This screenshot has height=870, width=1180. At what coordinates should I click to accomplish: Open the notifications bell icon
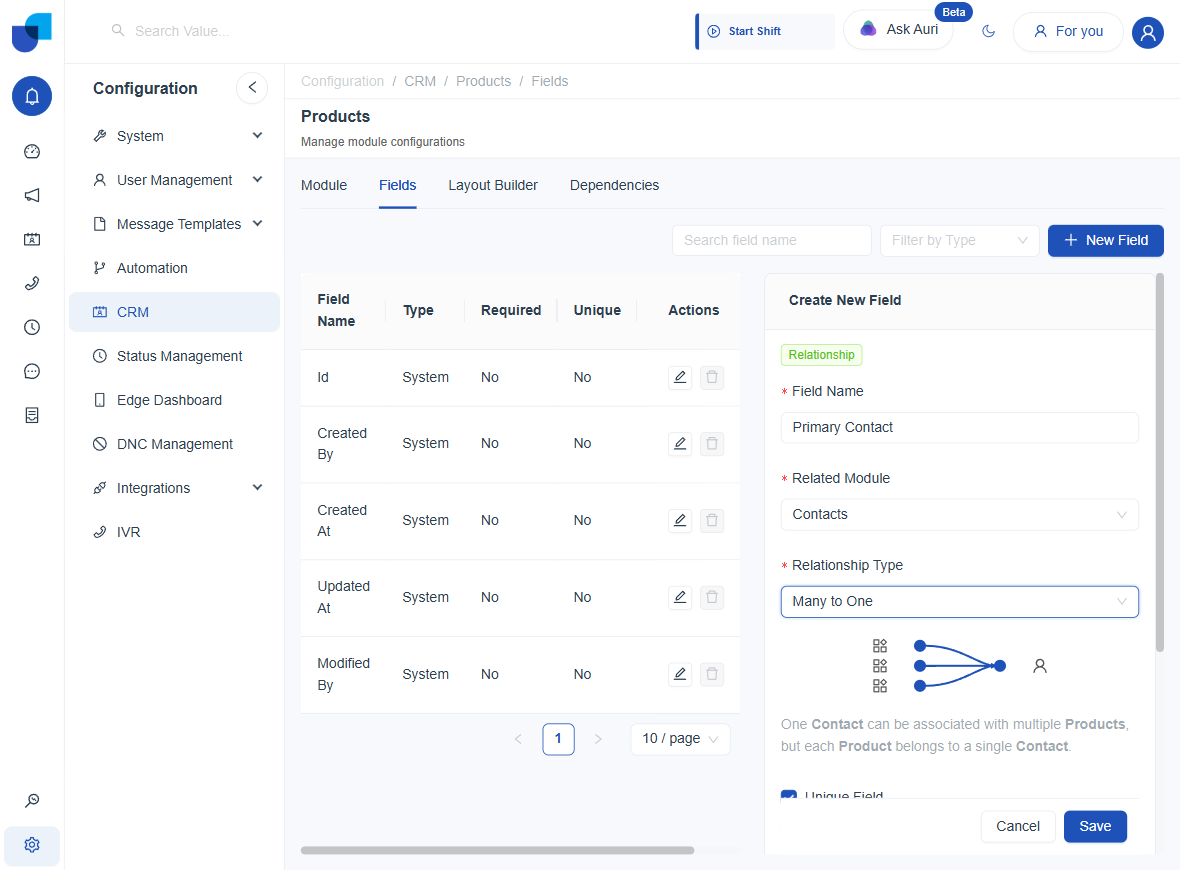click(x=32, y=96)
